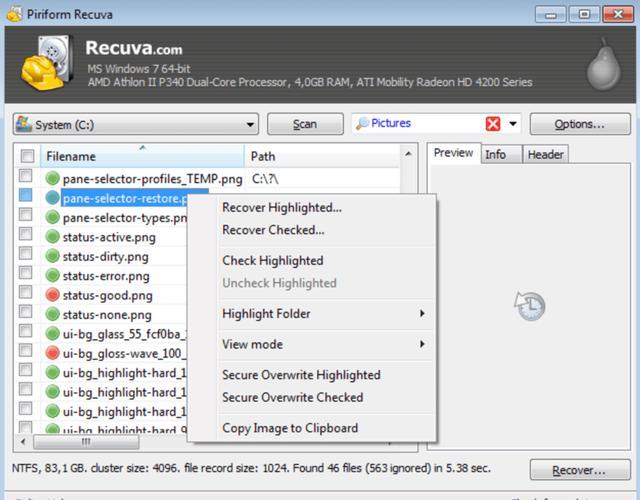Open the Options... dialog button
This screenshot has height=500, width=640.
[580, 124]
